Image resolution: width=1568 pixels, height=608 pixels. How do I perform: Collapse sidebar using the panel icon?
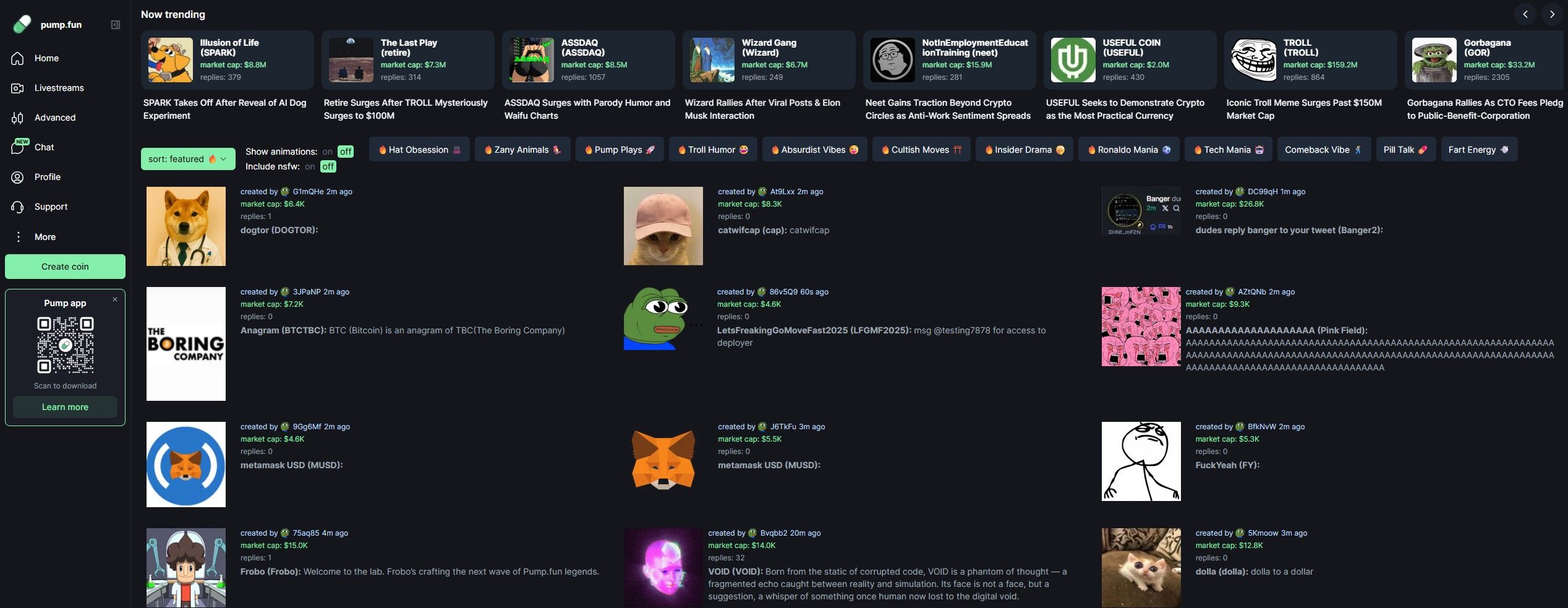(x=115, y=25)
